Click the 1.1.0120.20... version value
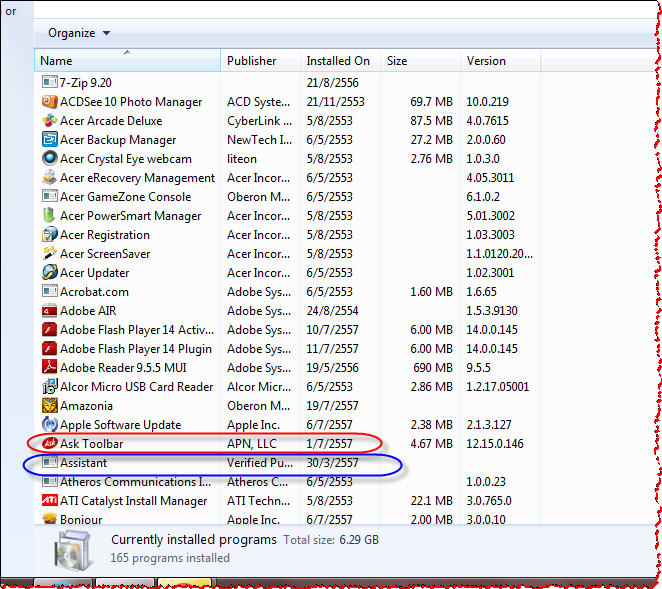Image resolution: width=662 pixels, height=589 pixels. pos(499,254)
